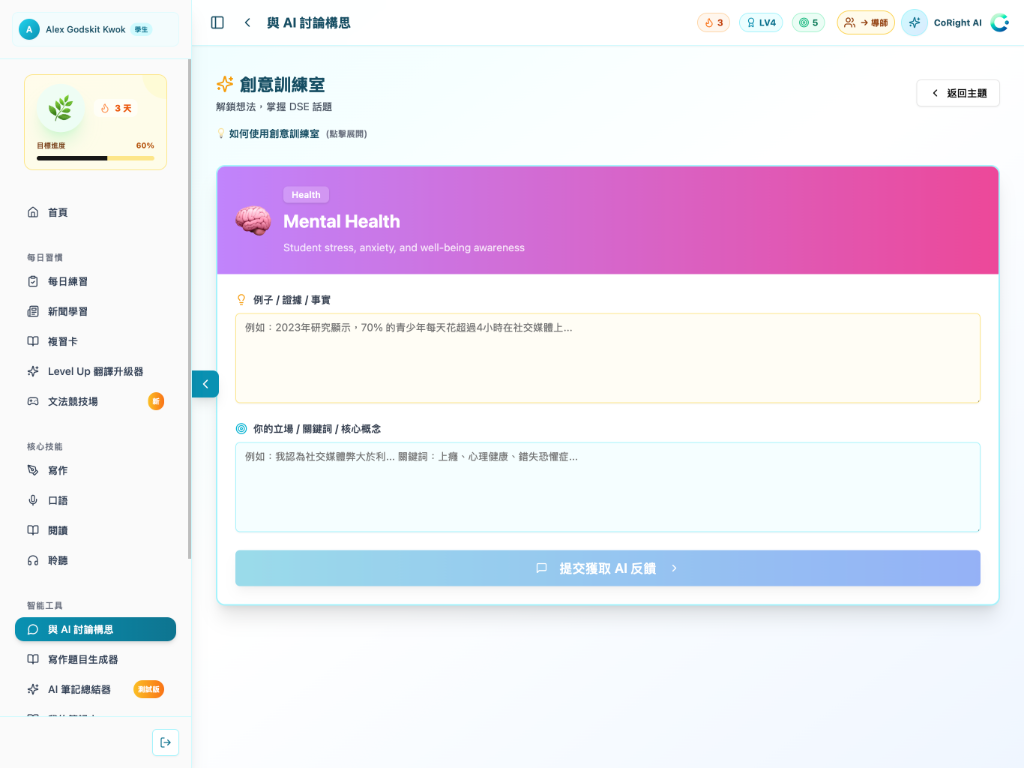Image resolution: width=1024 pixels, height=768 pixels.
Task: Click the clipboard icon beside 每日練習
Action: pyautogui.click(x=33, y=281)
